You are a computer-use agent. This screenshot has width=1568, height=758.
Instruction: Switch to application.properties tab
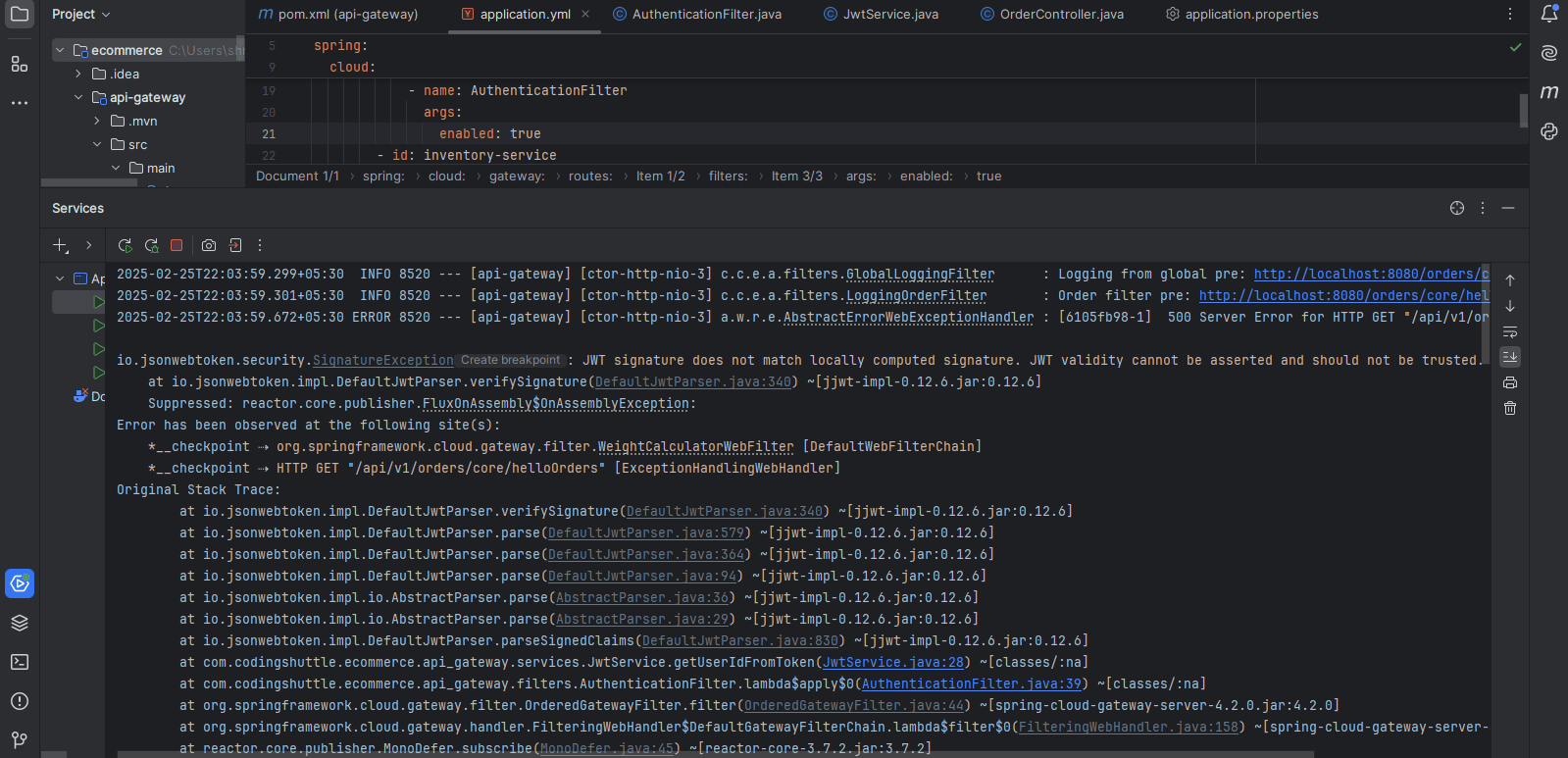point(1242,14)
